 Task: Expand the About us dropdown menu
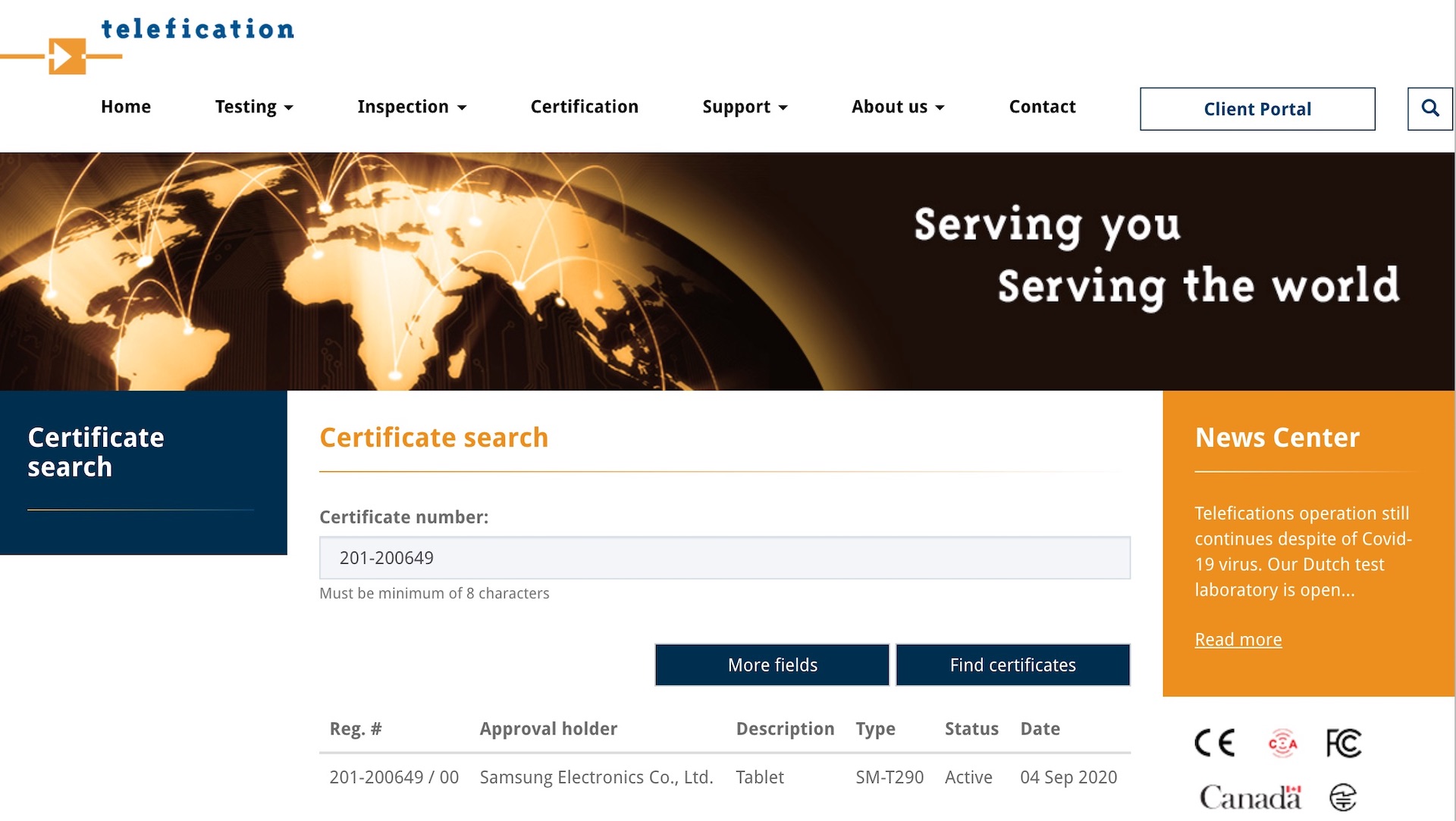point(898,107)
